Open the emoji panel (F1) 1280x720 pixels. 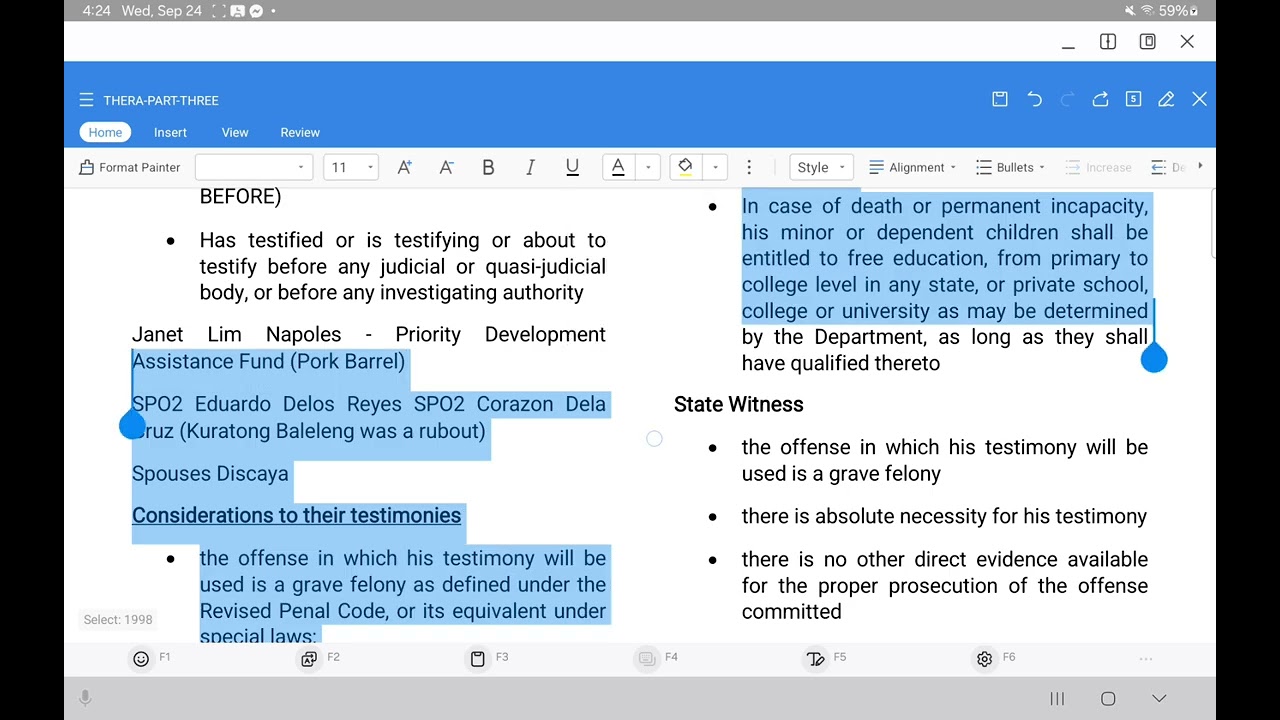click(x=141, y=658)
